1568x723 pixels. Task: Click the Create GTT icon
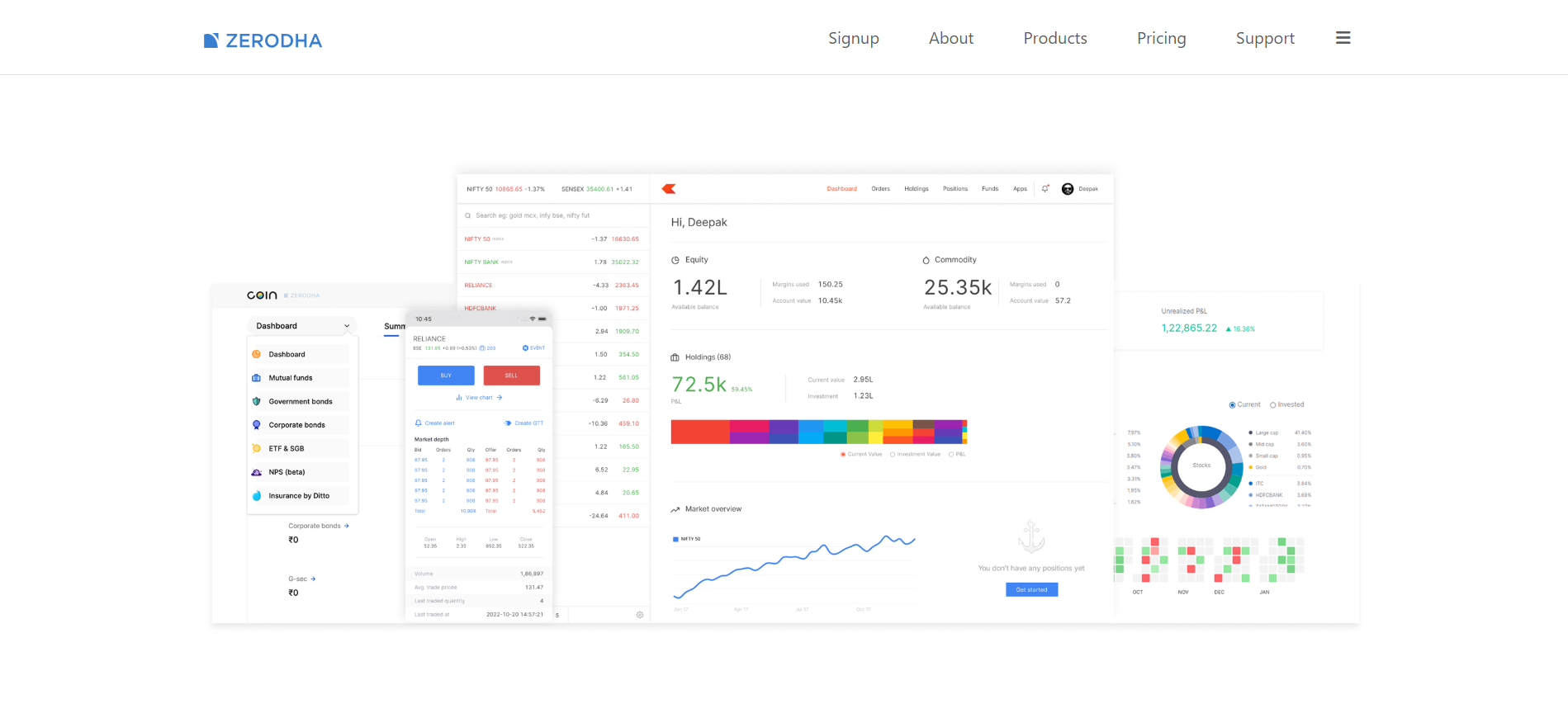coord(508,423)
